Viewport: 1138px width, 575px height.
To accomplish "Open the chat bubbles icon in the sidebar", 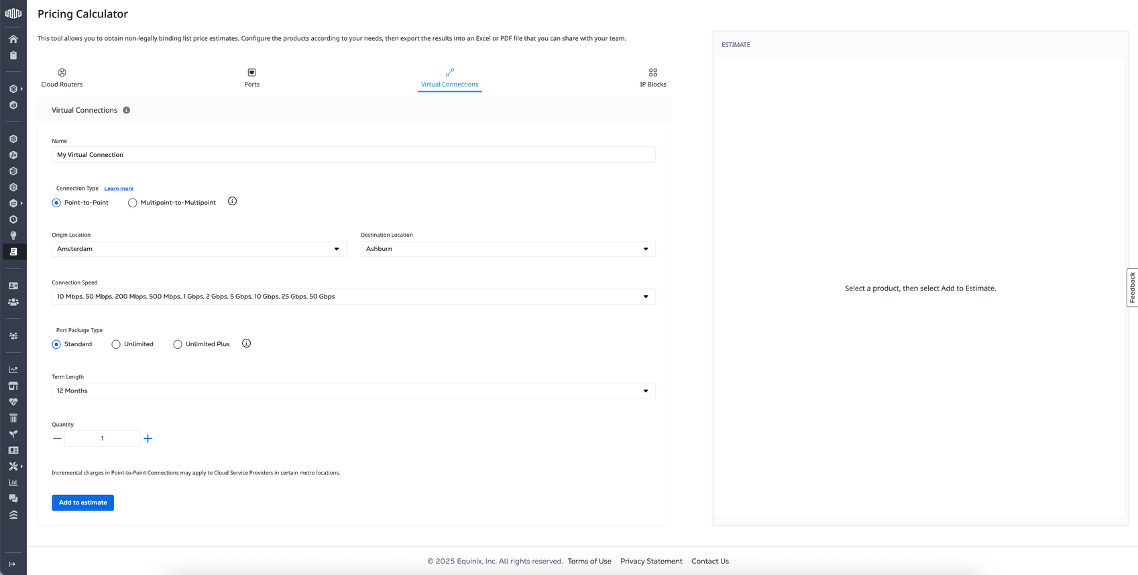I will click(x=13, y=498).
